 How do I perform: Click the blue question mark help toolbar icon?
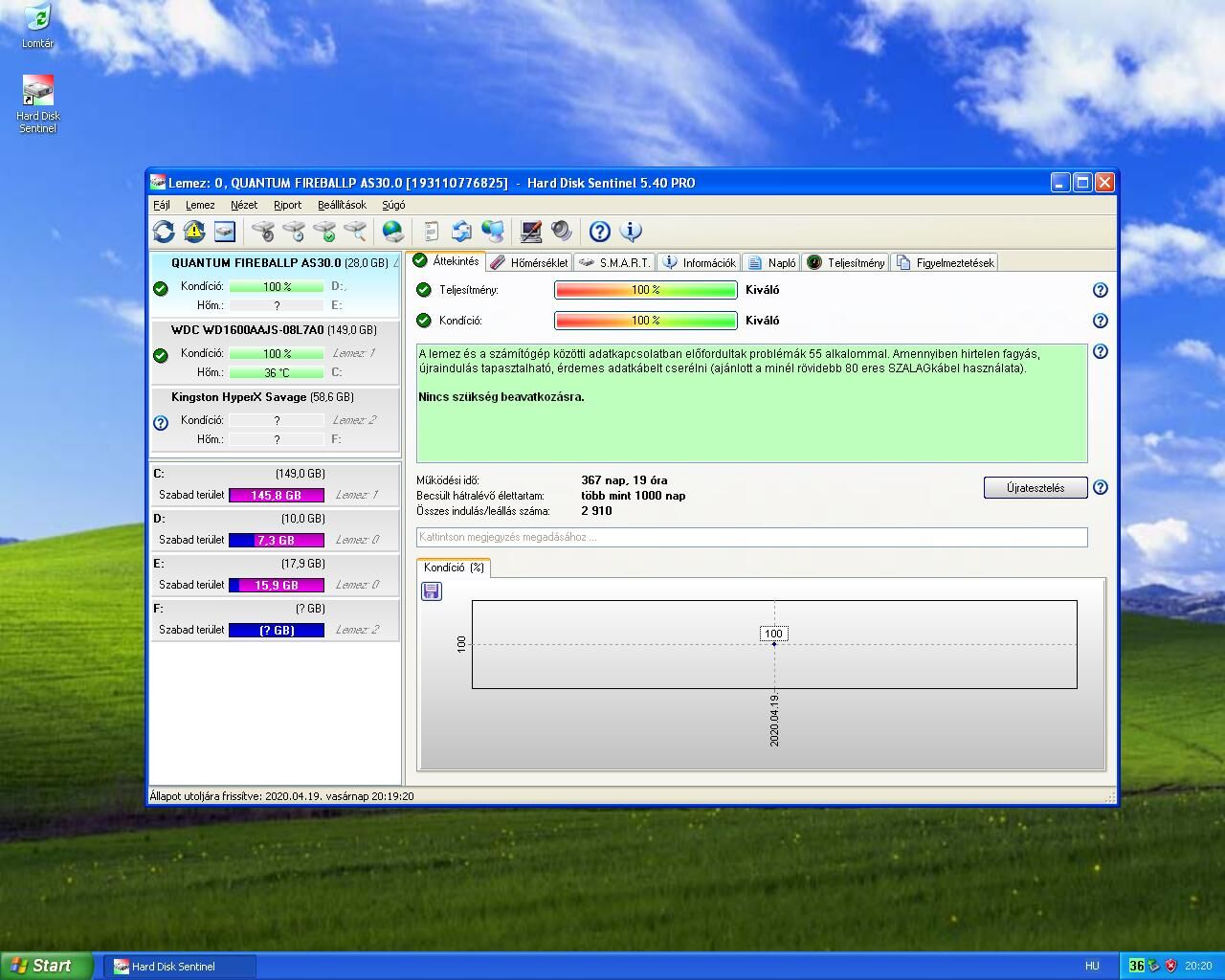tap(600, 232)
